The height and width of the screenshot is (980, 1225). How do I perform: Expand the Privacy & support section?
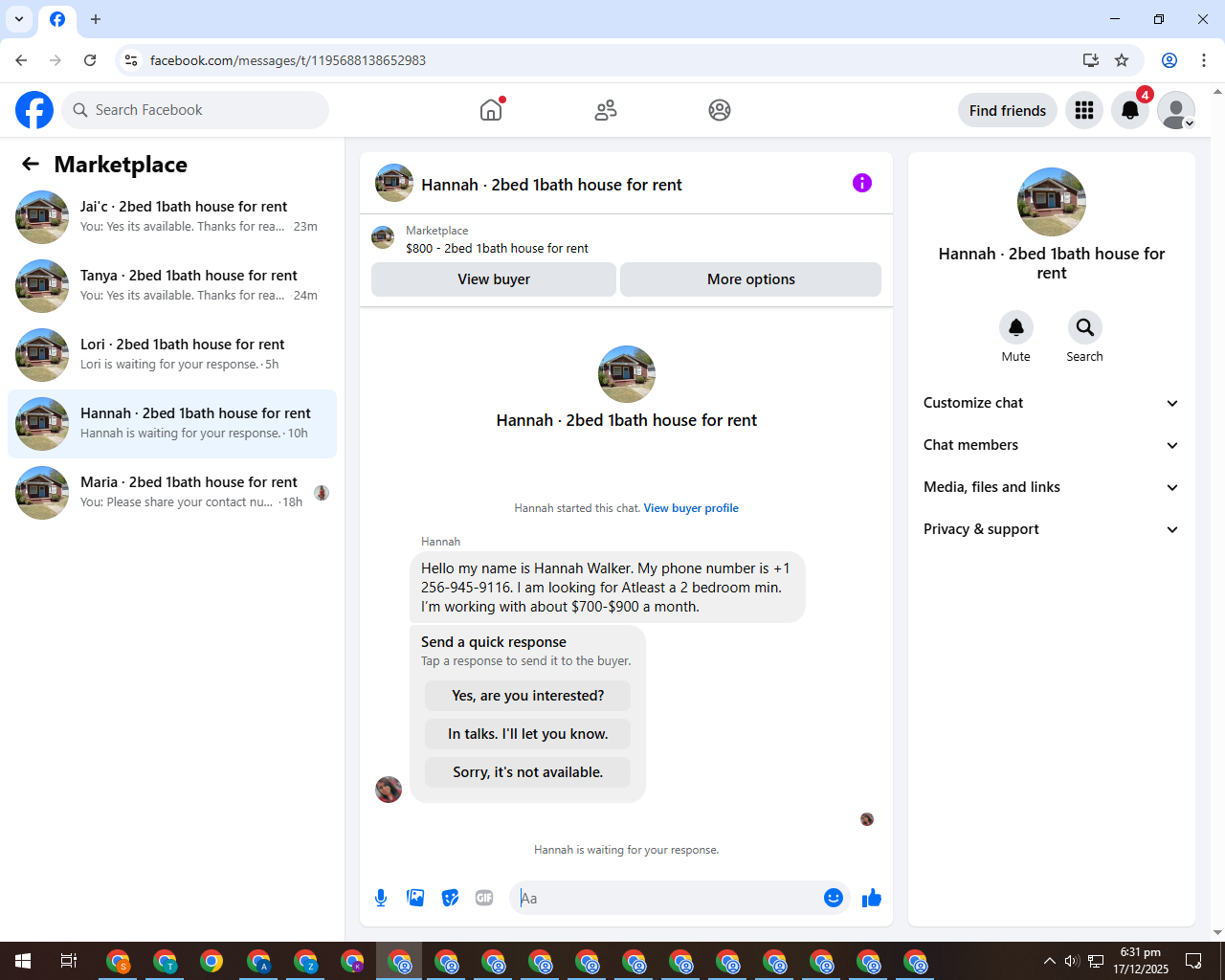tap(1052, 529)
